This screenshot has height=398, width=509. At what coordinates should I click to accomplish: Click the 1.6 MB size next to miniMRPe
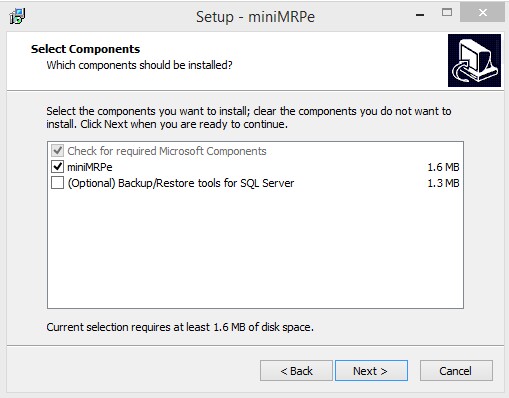coord(443,167)
